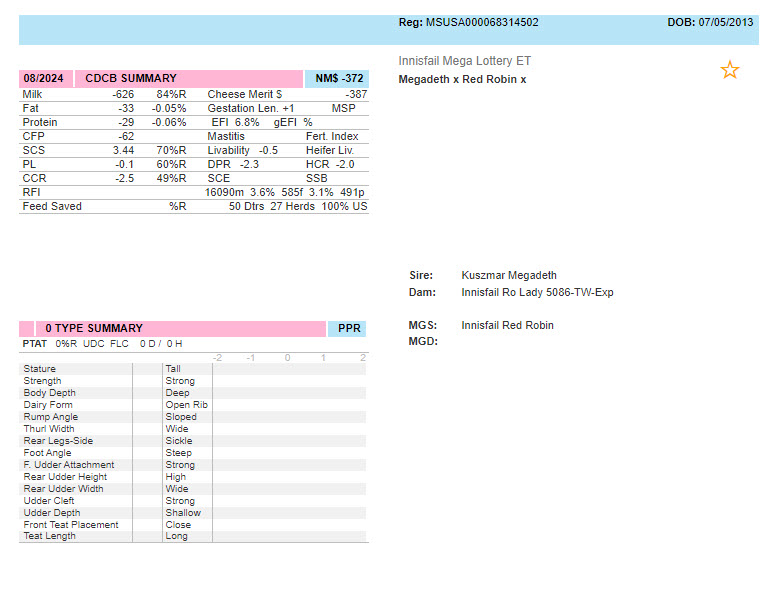Click the PTAT 0%R label
766x602 pixels.
tap(49, 344)
